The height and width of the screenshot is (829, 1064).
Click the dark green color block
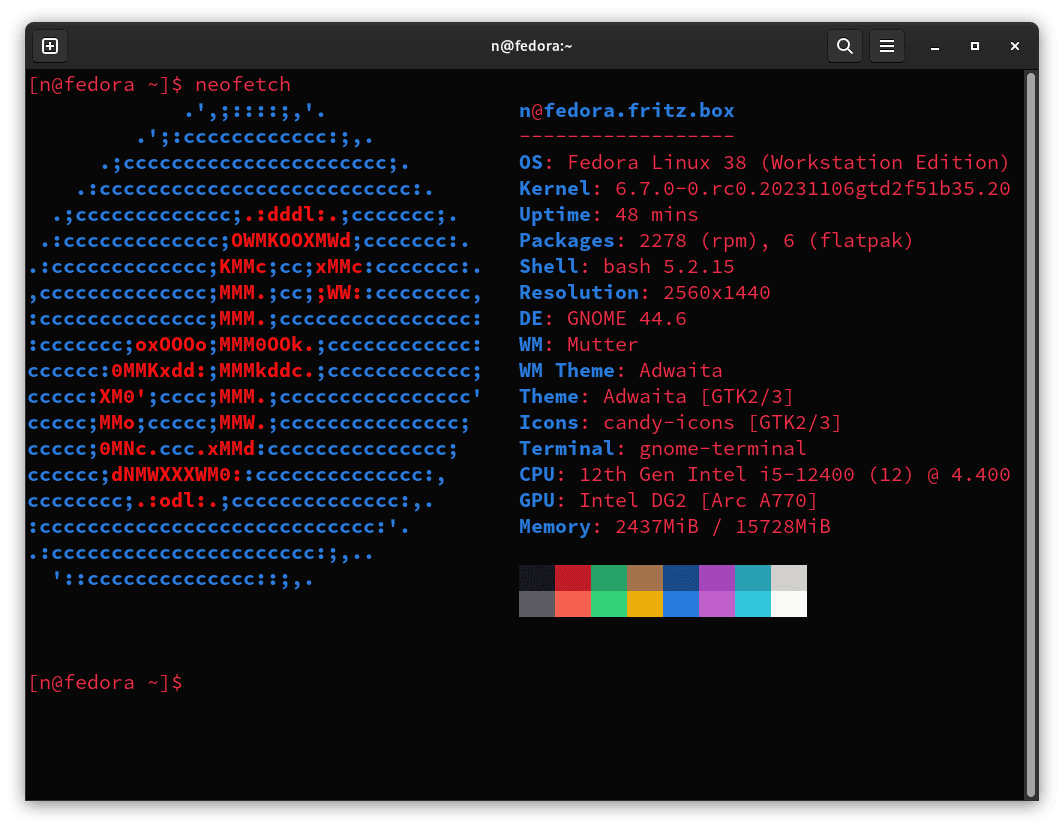click(x=609, y=578)
